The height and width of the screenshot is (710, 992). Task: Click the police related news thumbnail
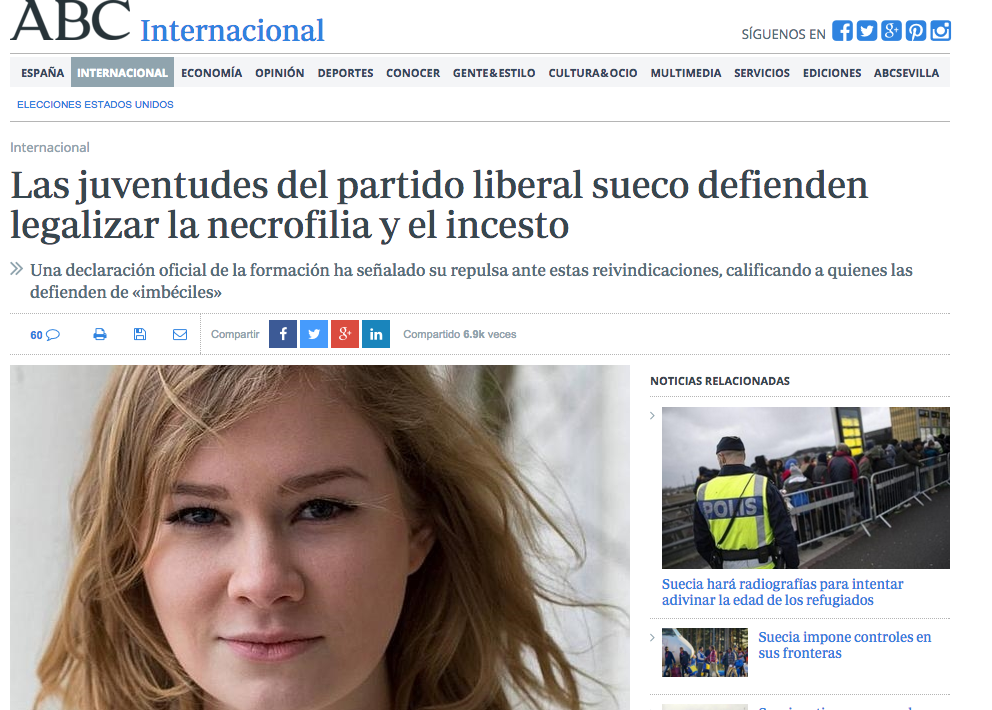(x=805, y=487)
